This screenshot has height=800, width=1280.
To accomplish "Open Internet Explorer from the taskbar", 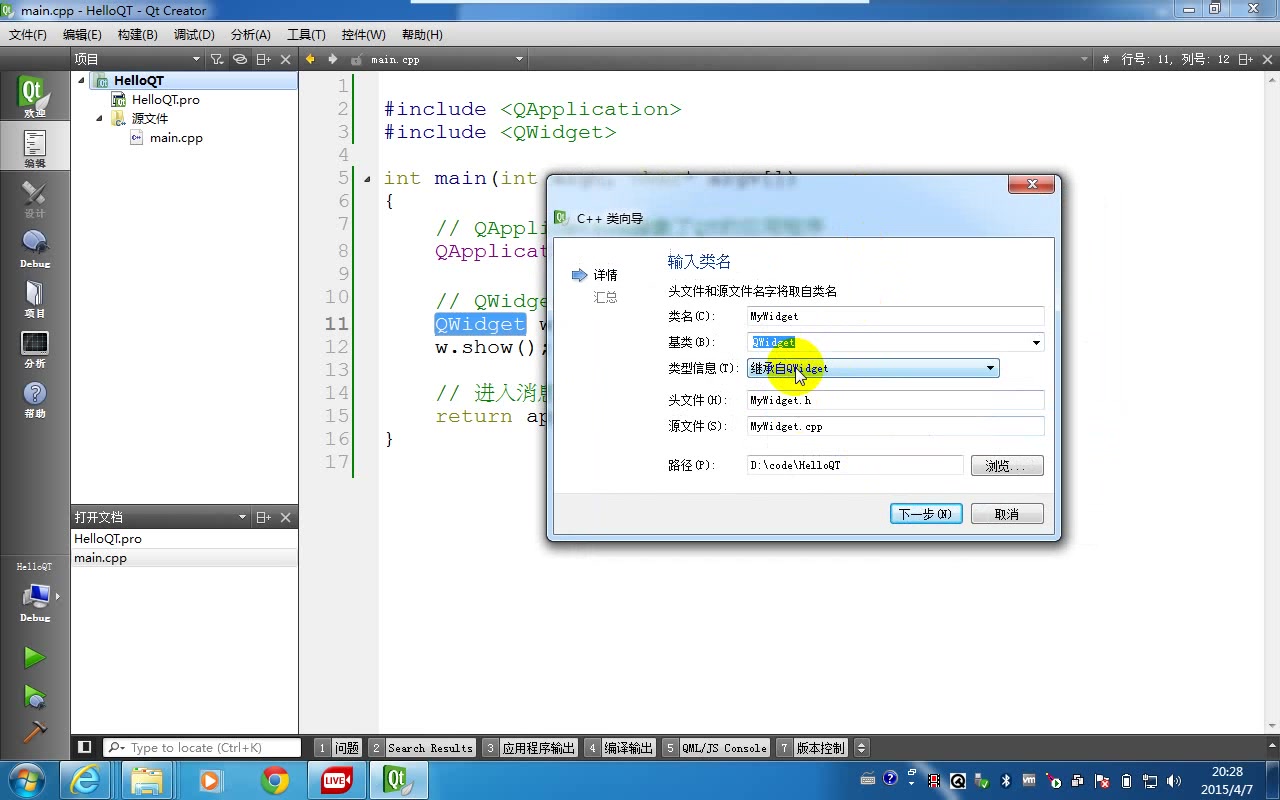I will pyautogui.click(x=86, y=780).
